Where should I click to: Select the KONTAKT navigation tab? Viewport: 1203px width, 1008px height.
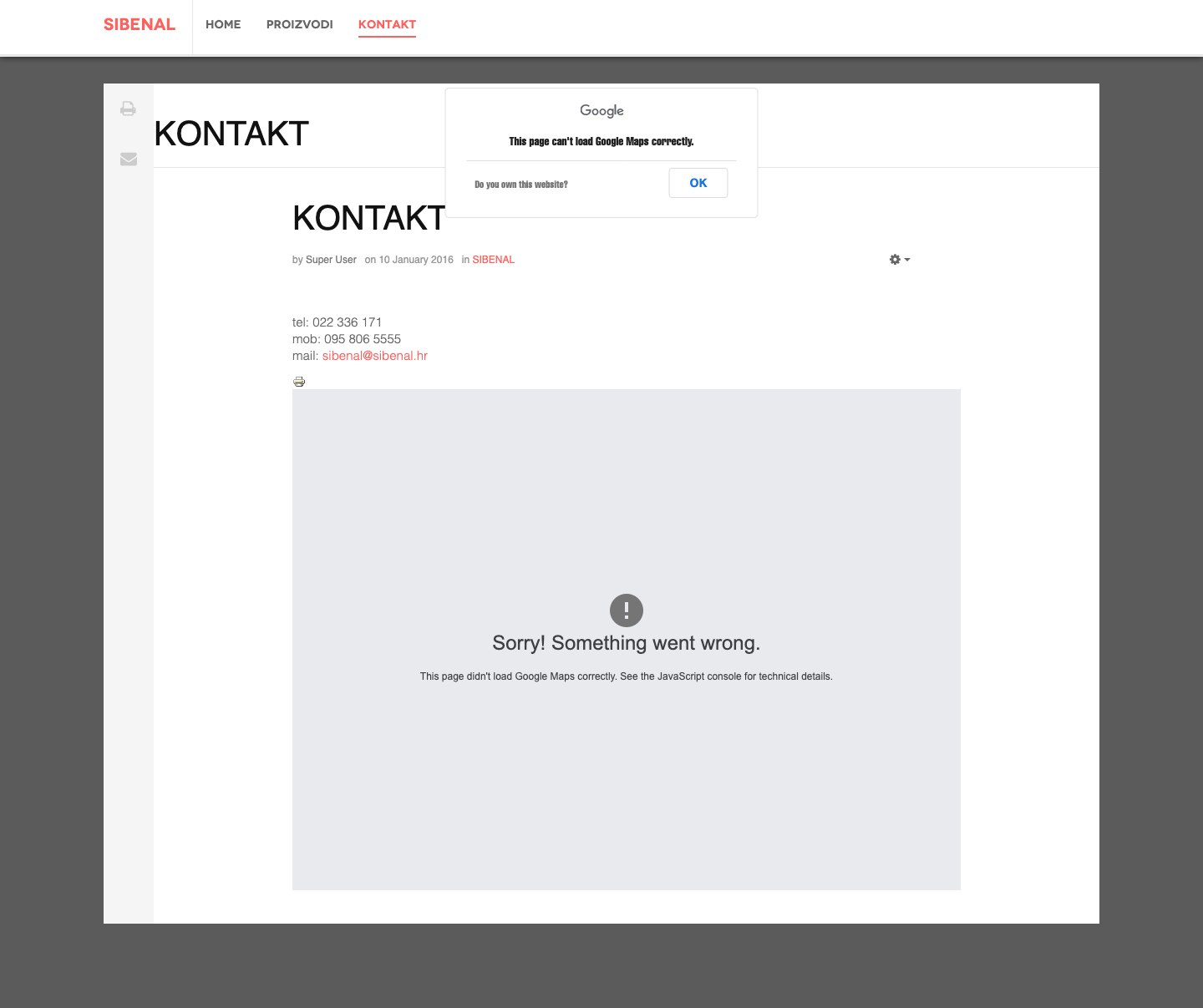[387, 24]
